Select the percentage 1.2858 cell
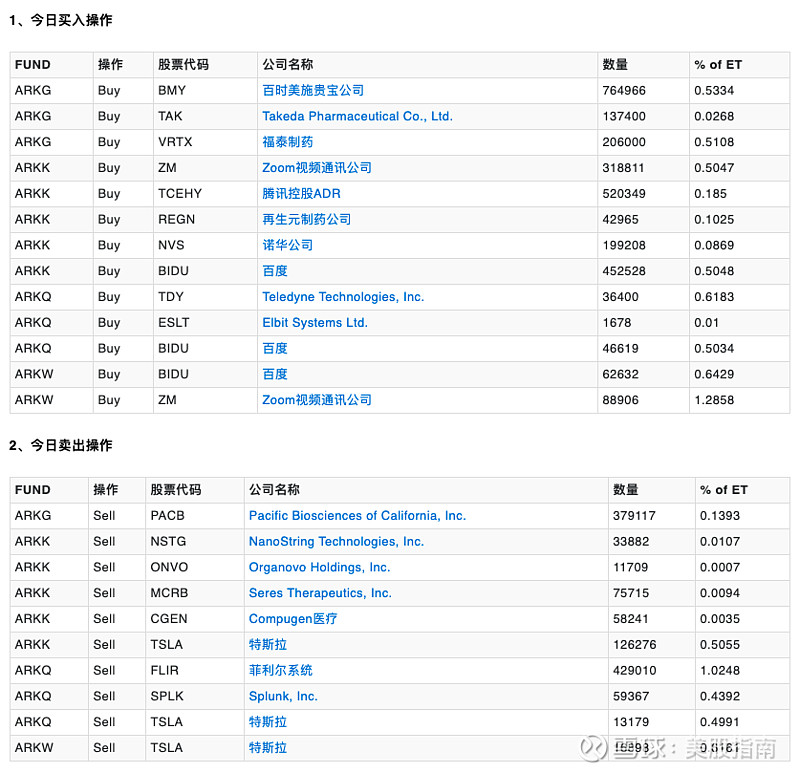This screenshot has height=773, width=800. (740, 400)
